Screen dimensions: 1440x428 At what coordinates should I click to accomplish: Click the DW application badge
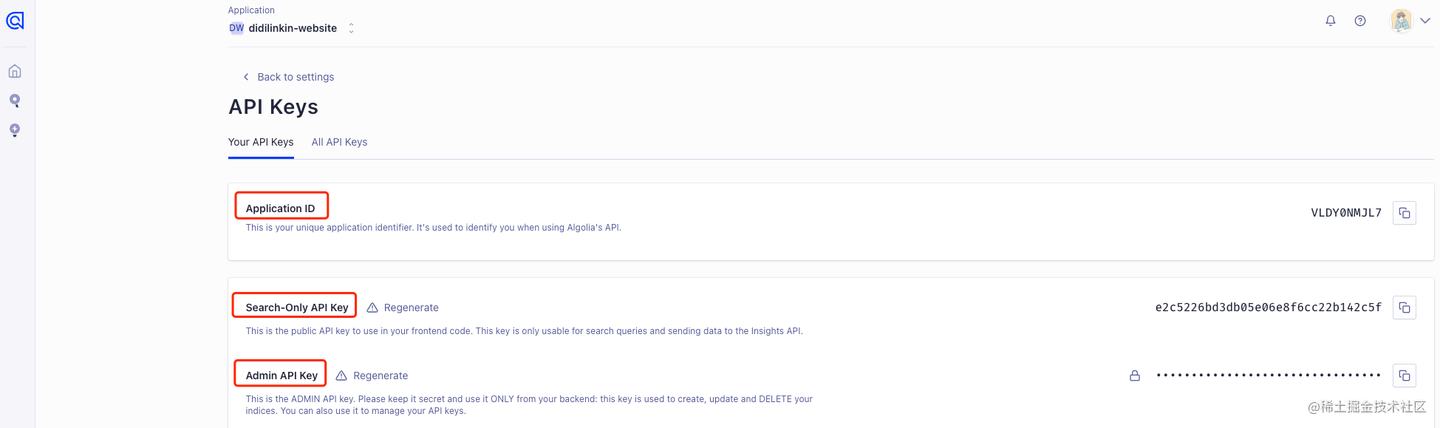tap(236, 28)
